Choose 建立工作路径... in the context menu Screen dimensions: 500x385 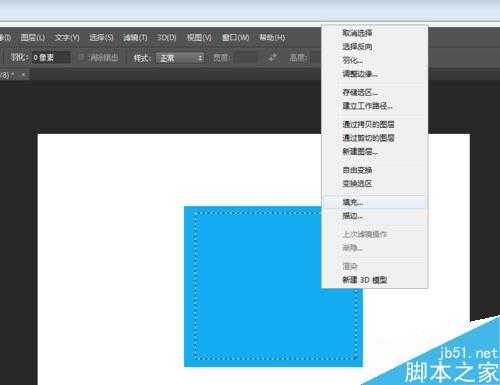point(375,106)
